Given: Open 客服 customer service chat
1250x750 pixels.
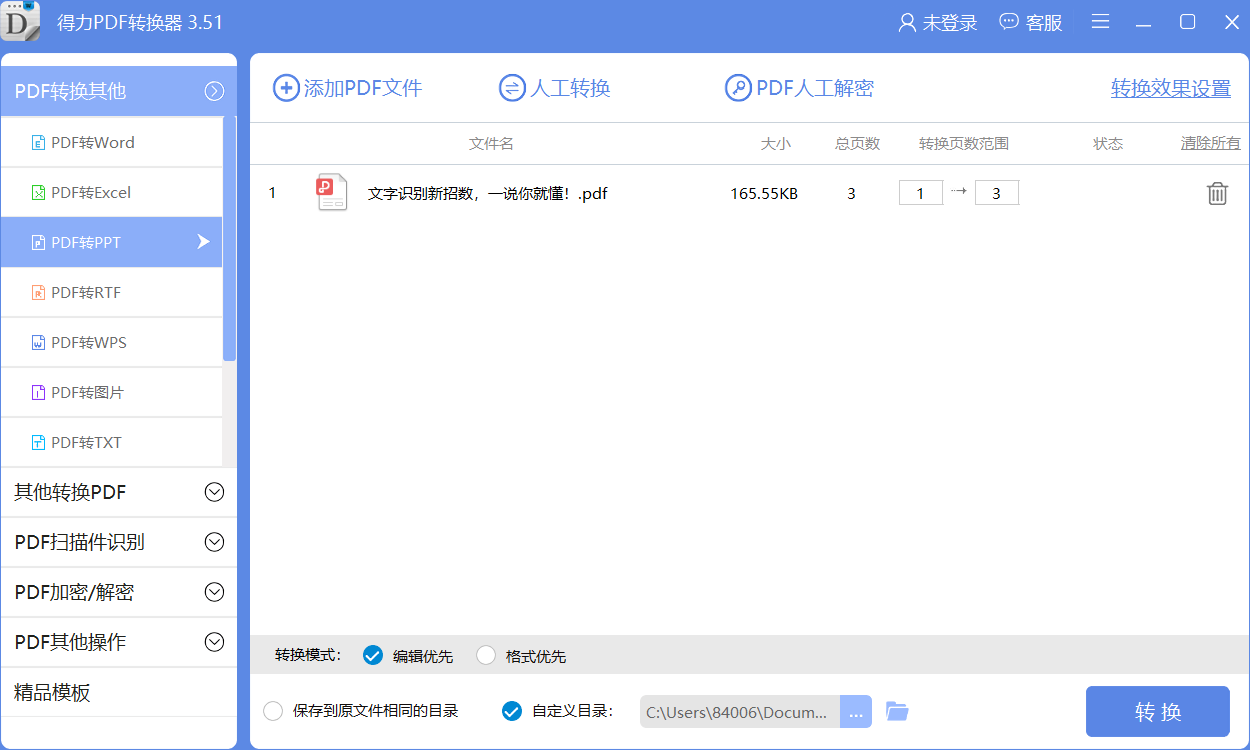Looking at the screenshot, I should coord(1031,22).
